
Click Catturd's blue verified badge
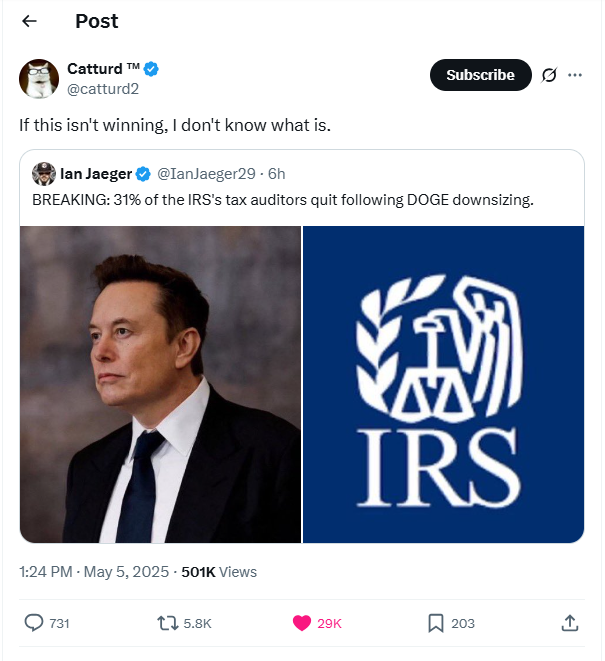[152, 69]
